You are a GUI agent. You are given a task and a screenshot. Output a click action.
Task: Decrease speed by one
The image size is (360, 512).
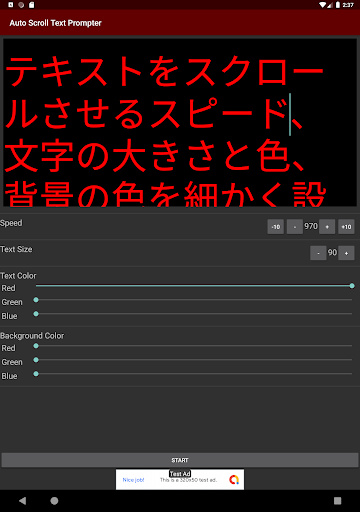point(295,227)
